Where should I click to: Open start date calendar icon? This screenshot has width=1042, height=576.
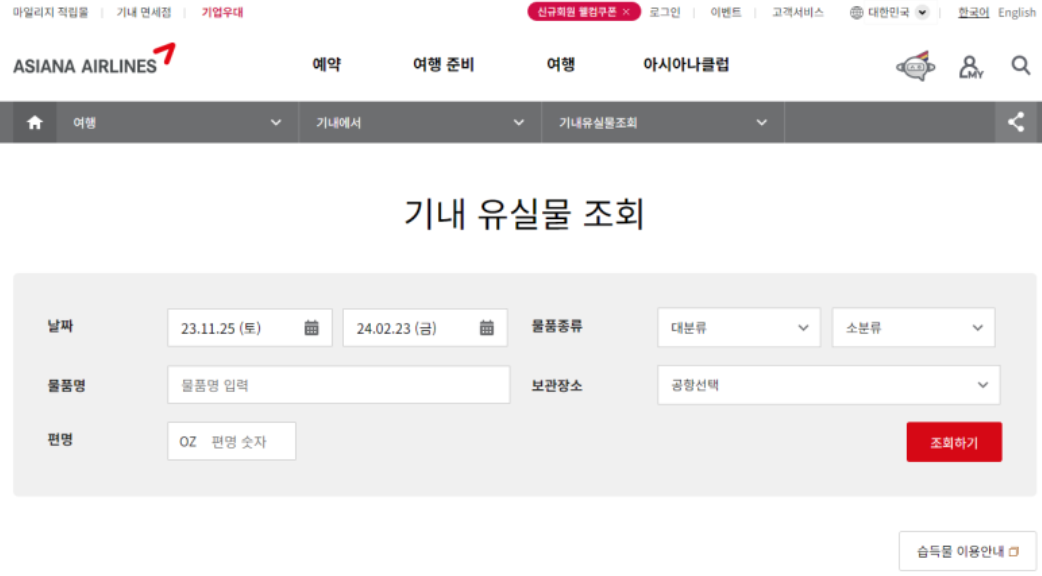pyautogui.click(x=311, y=328)
